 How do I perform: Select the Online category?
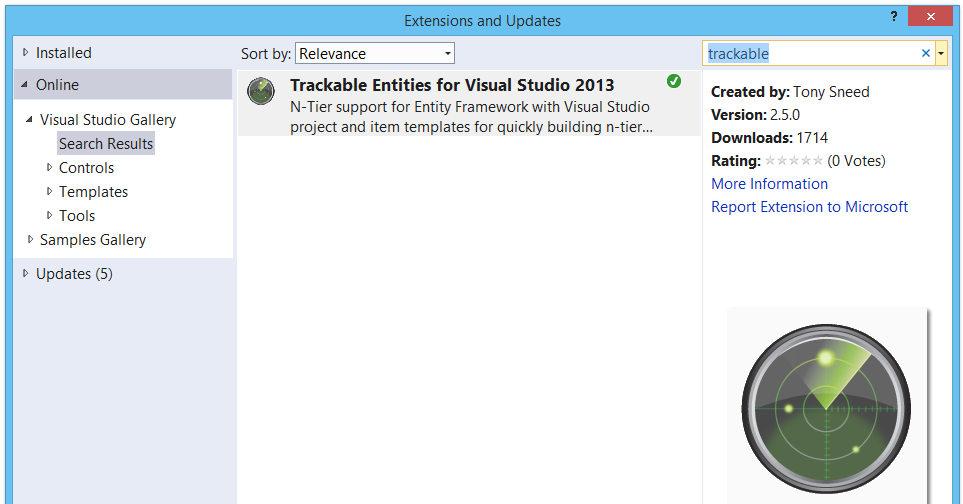coord(57,85)
